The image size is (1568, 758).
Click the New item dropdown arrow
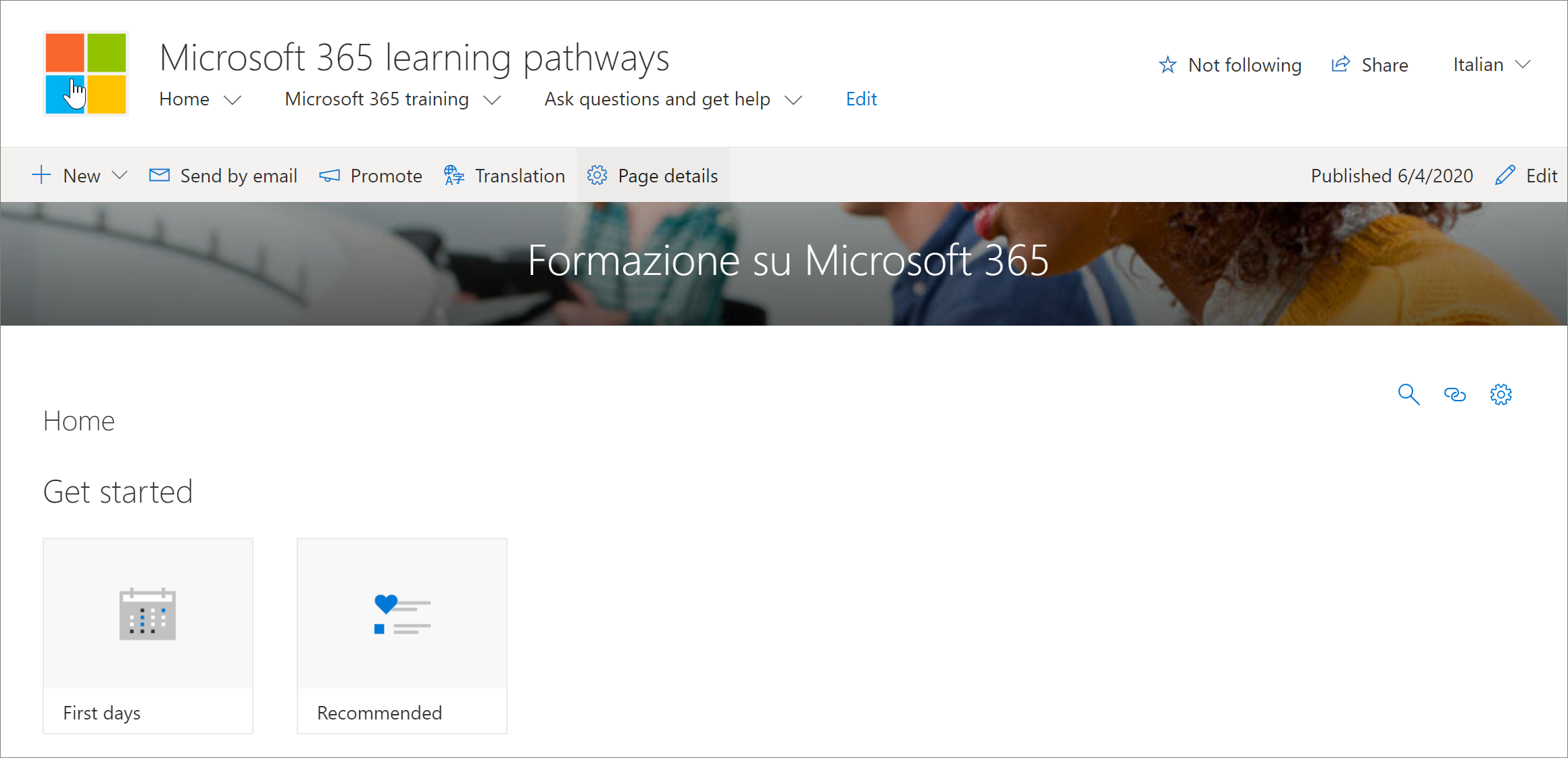pos(121,175)
